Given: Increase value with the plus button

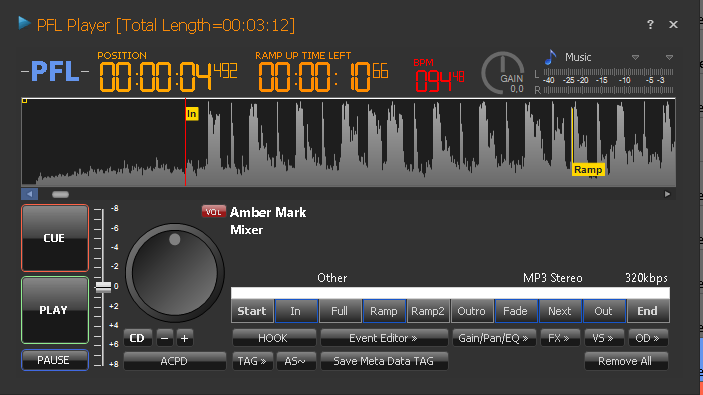Looking at the screenshot, I should [x=185, y=338].
